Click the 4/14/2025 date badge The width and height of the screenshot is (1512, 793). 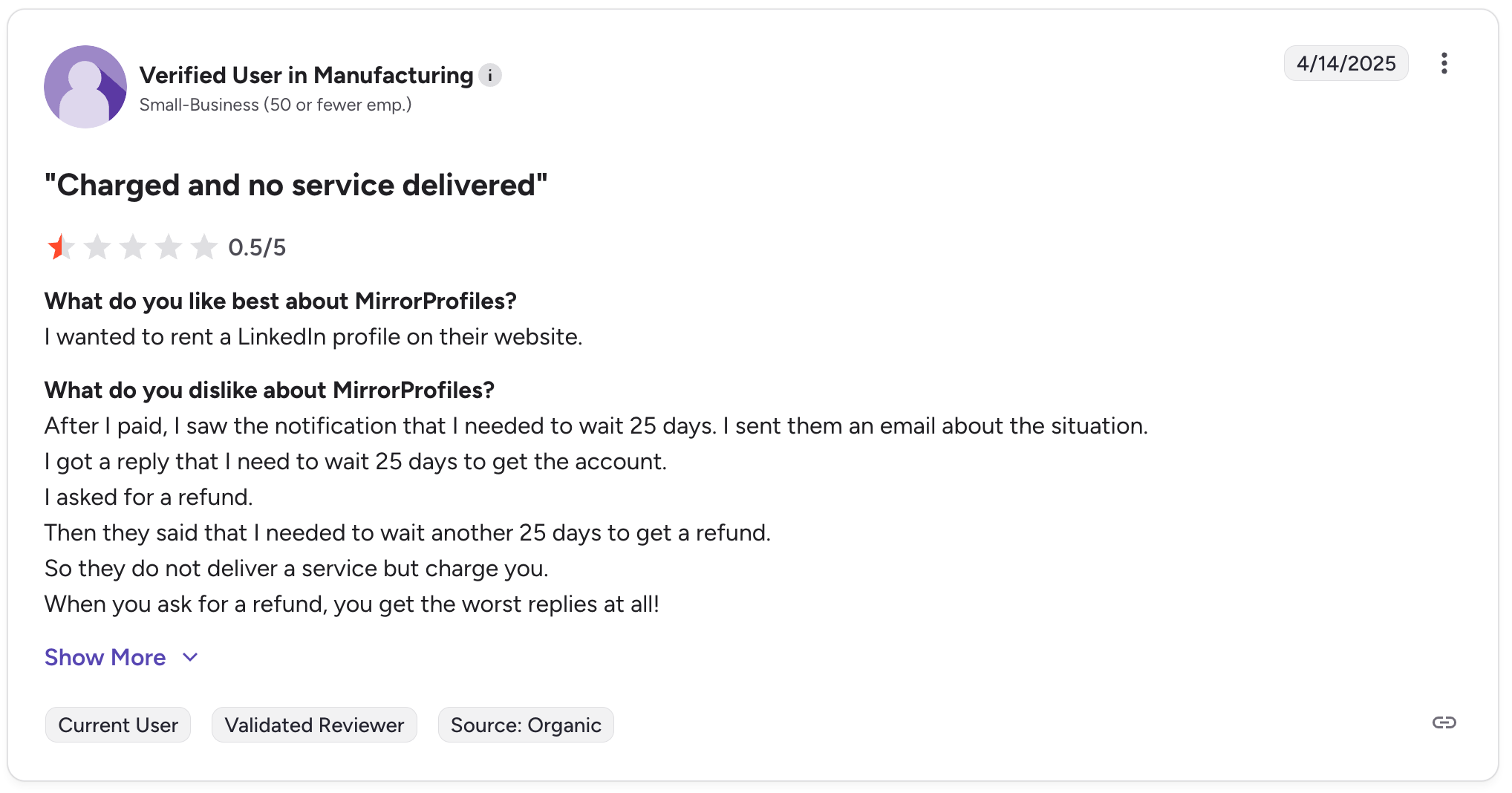1346,63
